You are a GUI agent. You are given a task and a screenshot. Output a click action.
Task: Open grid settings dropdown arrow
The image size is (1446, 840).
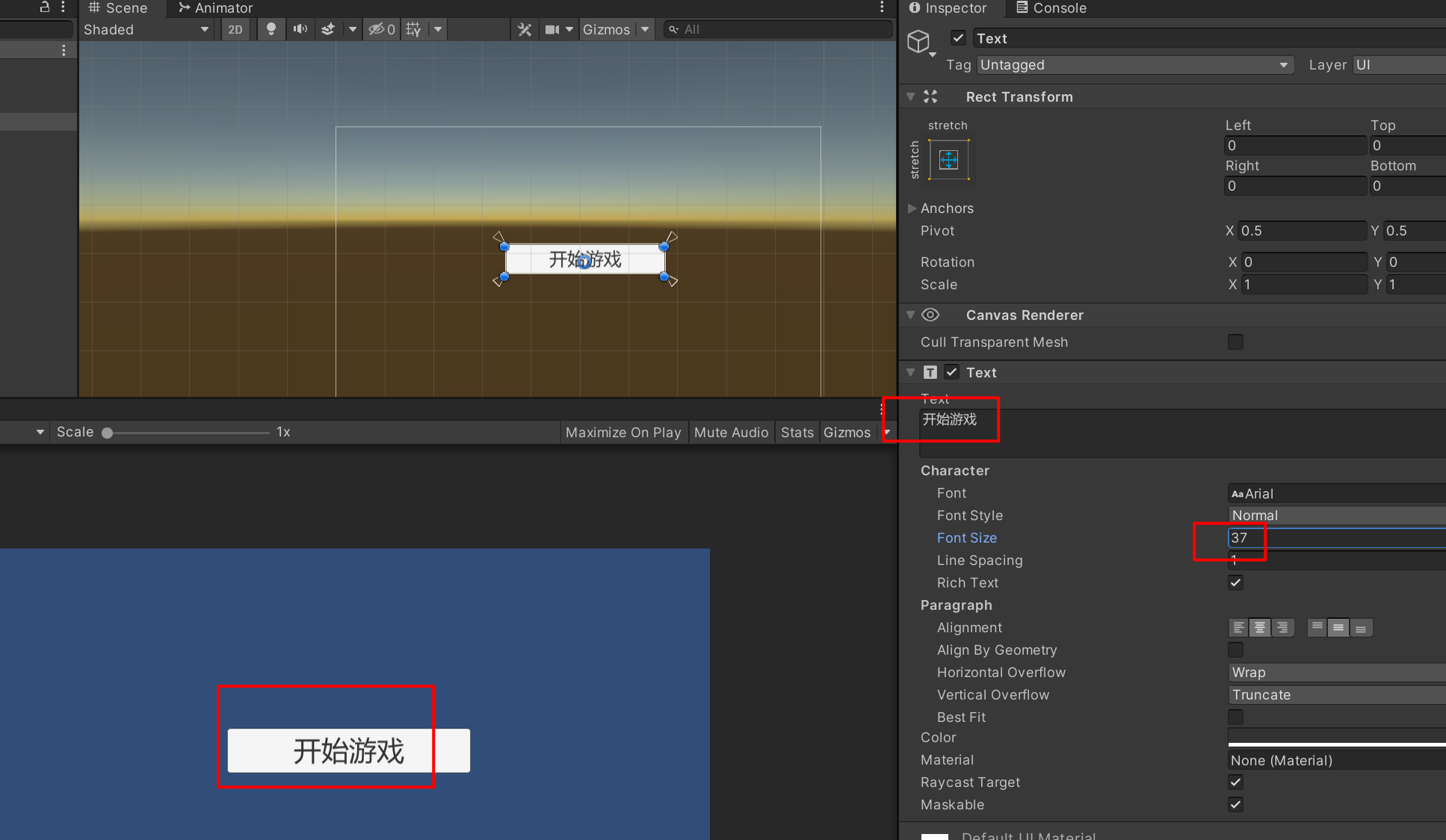pos(438,30)
